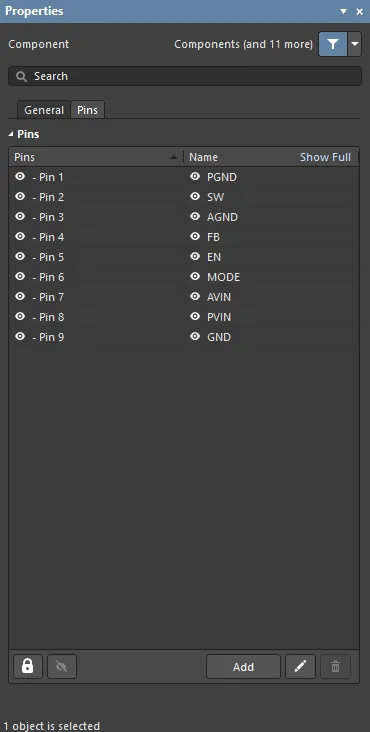Click the Show Full link
This screenshot has height=732, width=370.
click(325, 157)
